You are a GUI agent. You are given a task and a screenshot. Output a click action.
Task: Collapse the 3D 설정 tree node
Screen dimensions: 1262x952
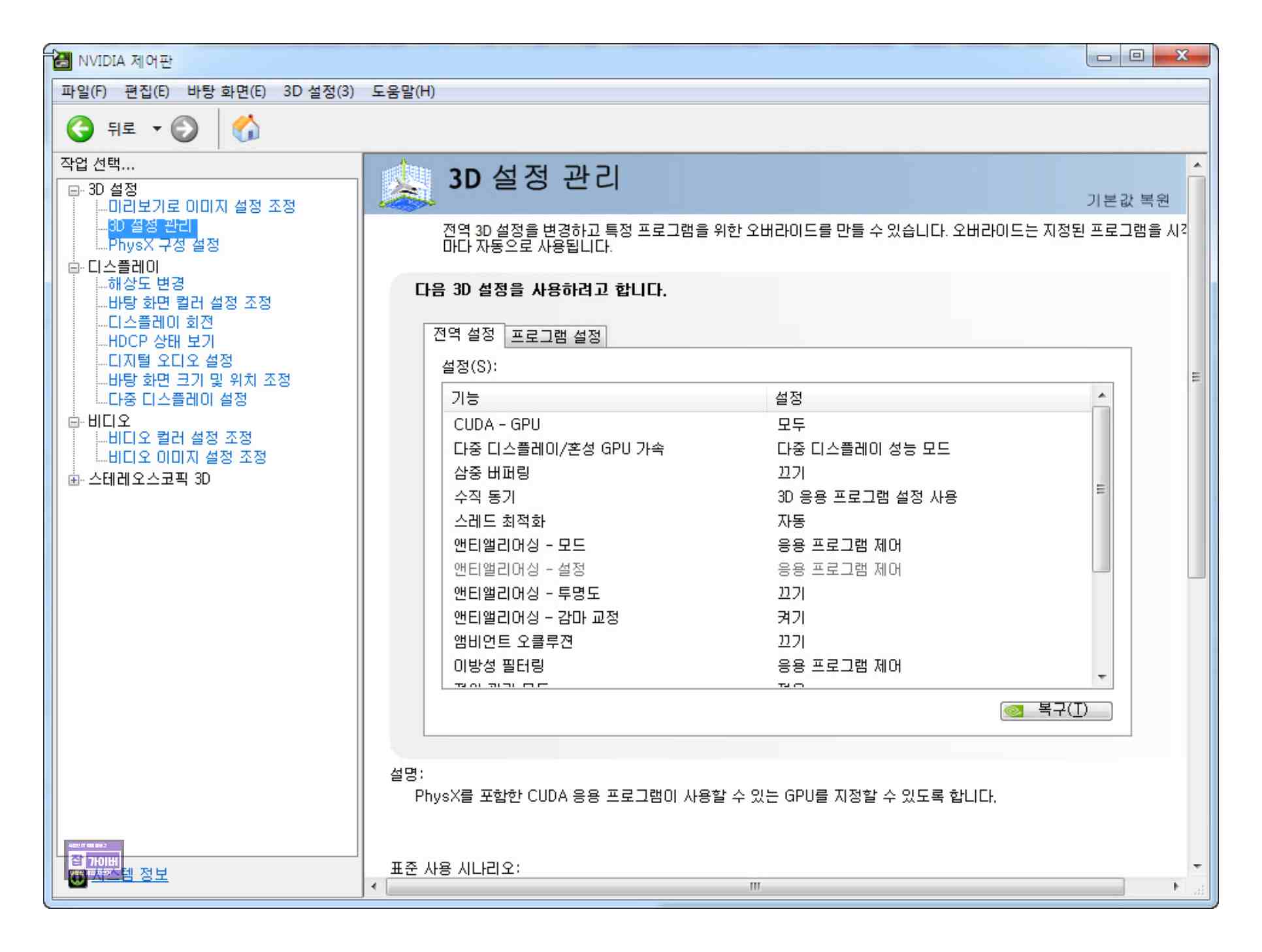(74, 190)
